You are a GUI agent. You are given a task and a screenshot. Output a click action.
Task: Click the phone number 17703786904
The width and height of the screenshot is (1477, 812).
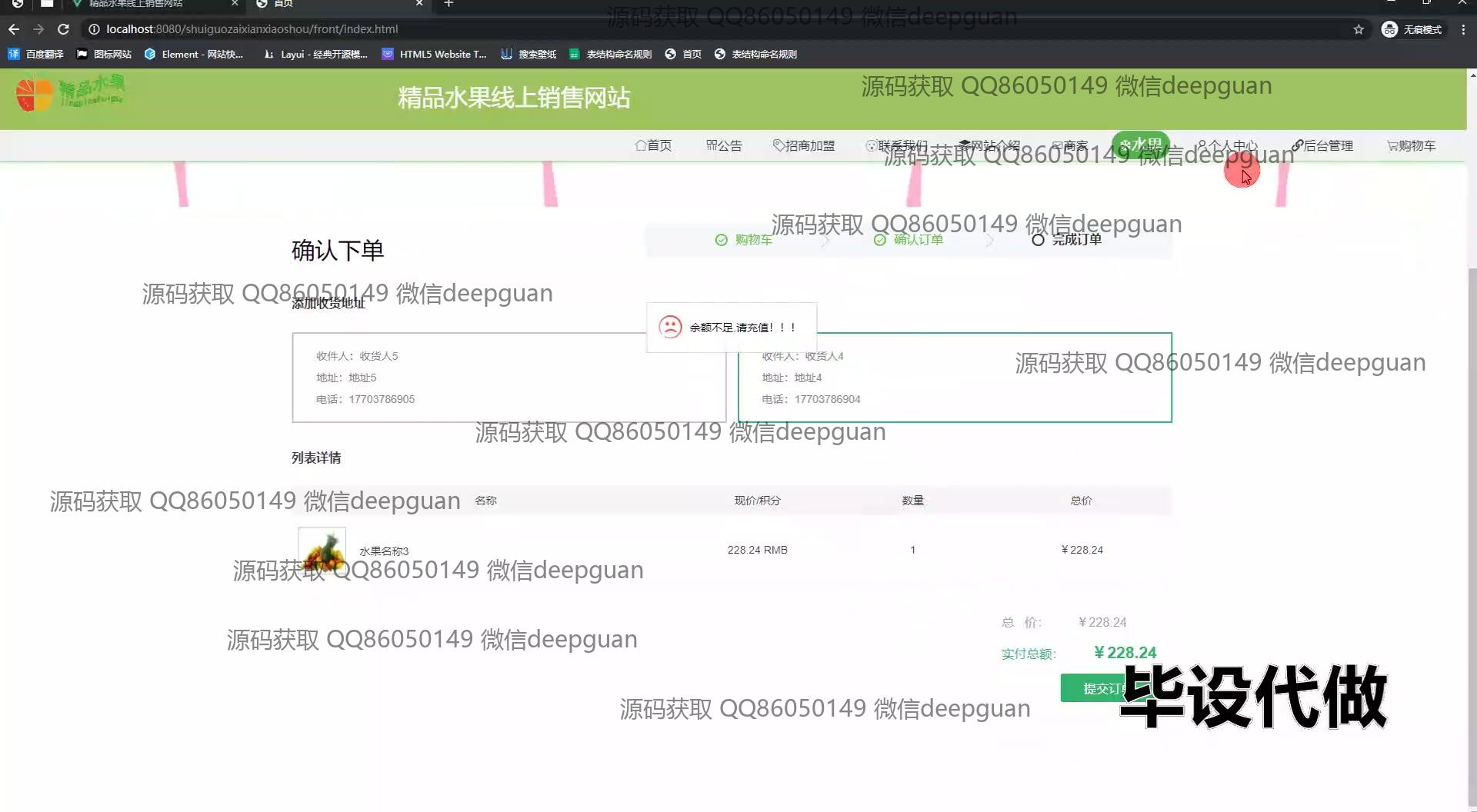point(828,399)
